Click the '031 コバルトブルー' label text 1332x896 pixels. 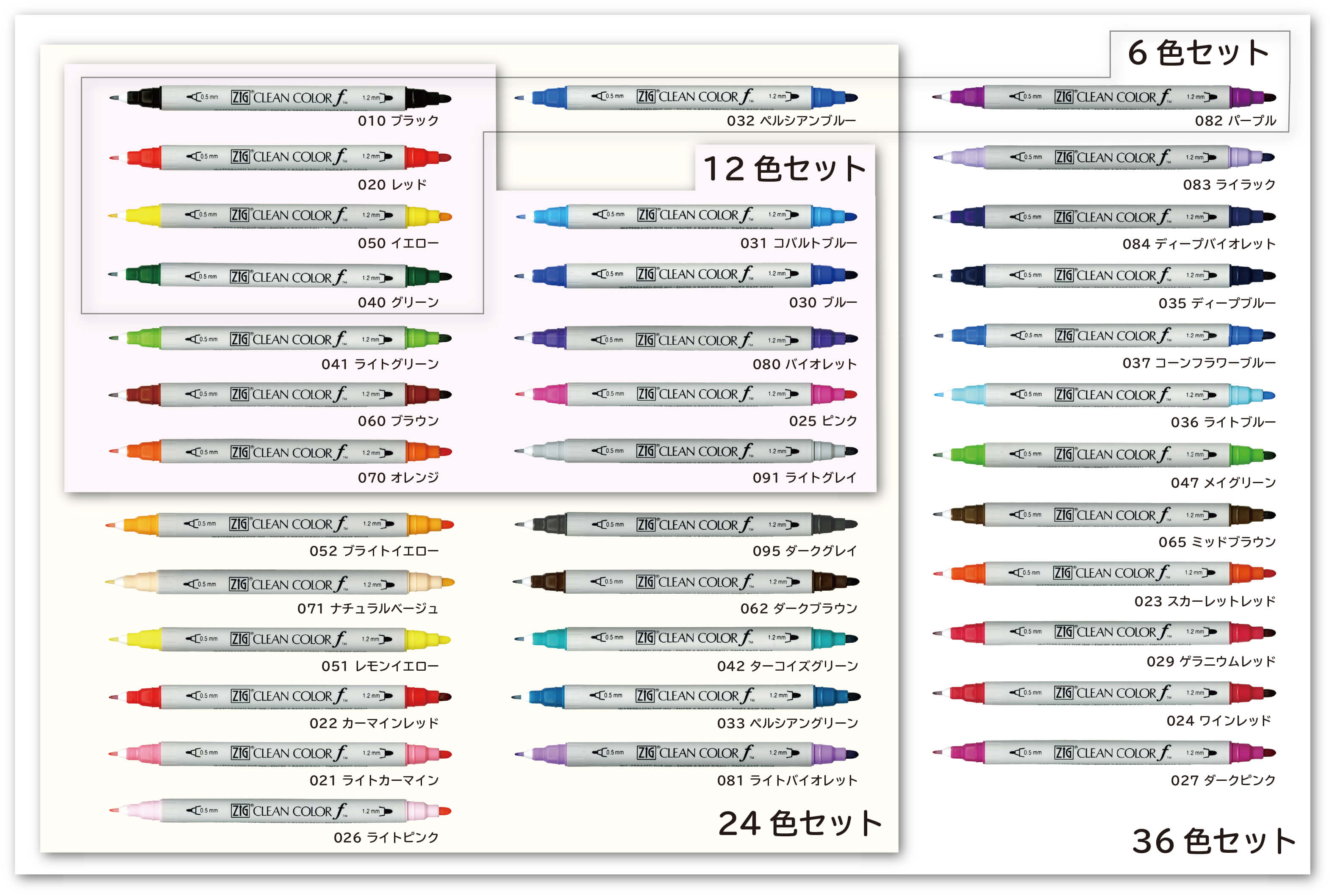coord(799,243)
